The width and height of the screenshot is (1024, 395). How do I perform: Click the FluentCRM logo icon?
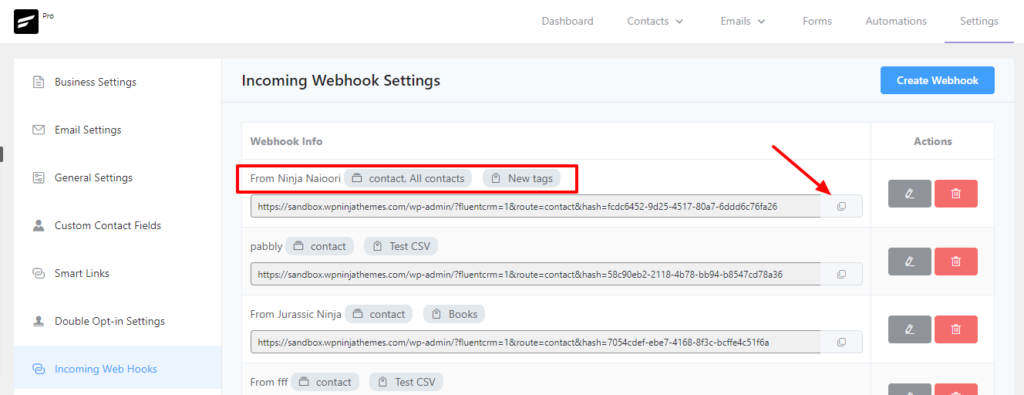tap(26, 22)
